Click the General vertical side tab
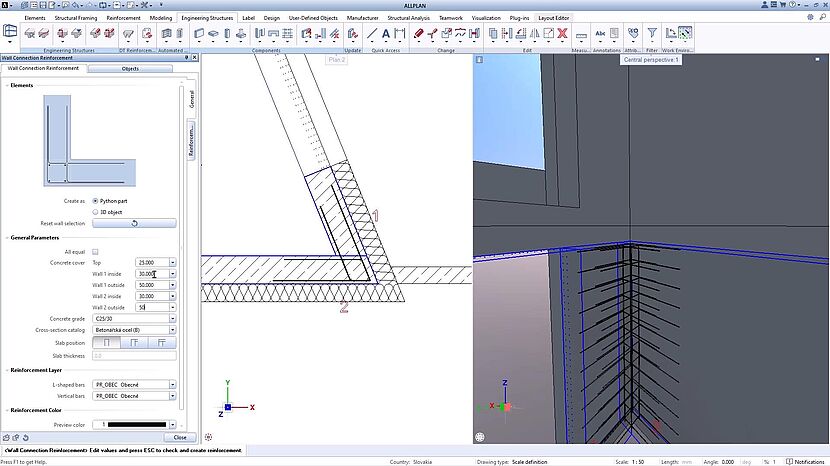This screenshot has width=830, height=466. tap(192, 99)
